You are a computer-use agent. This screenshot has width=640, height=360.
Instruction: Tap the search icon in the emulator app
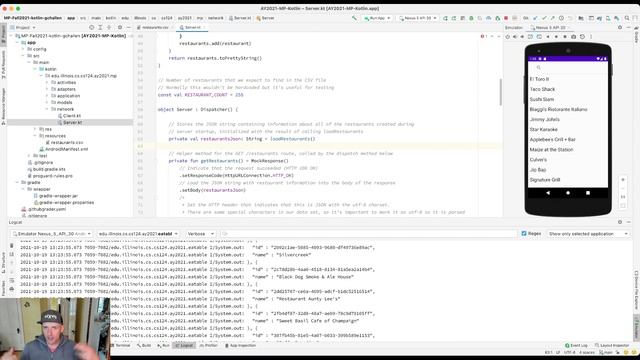coord(539,68)
